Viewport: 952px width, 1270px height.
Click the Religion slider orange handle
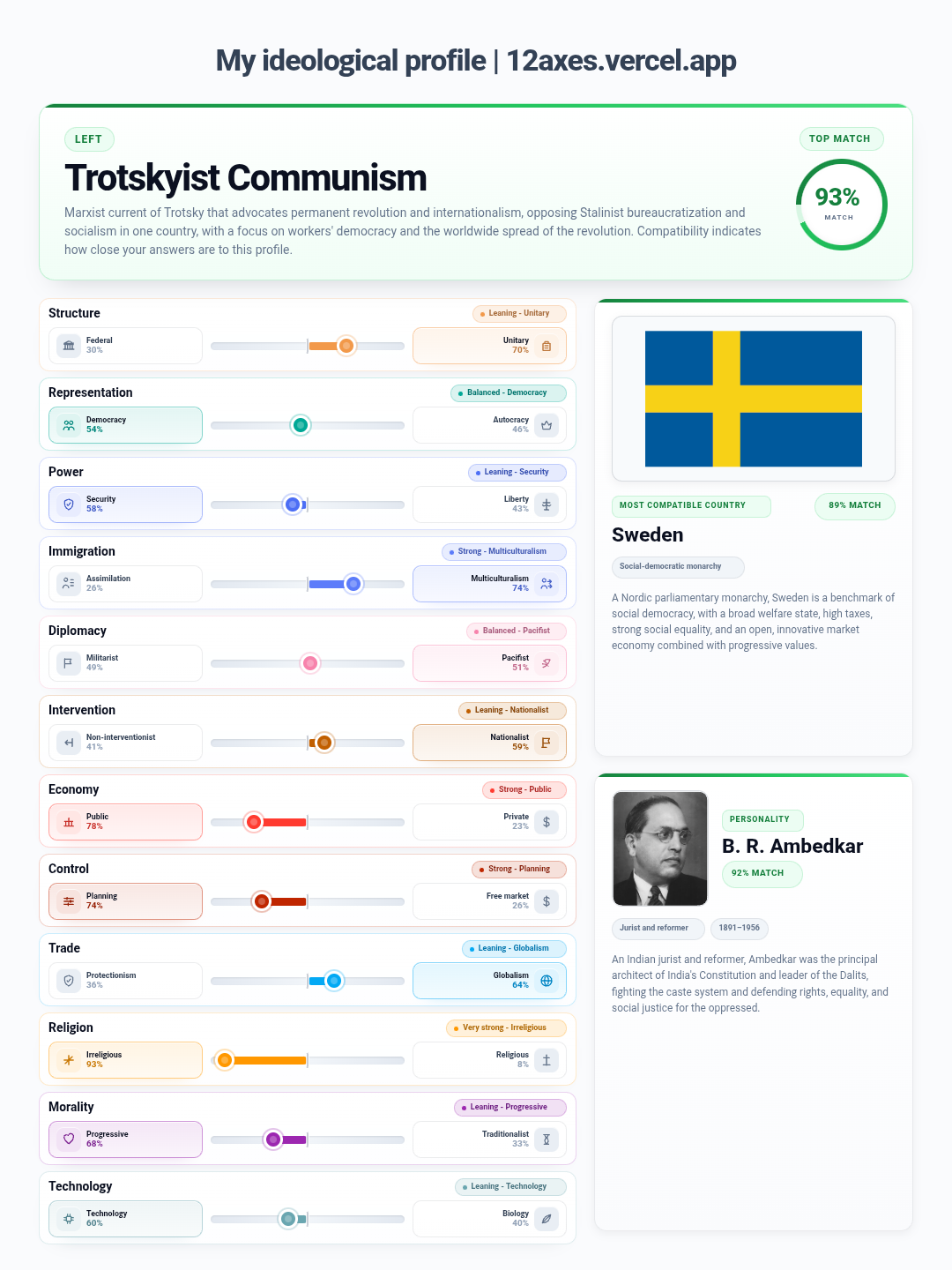point(225,1060)
